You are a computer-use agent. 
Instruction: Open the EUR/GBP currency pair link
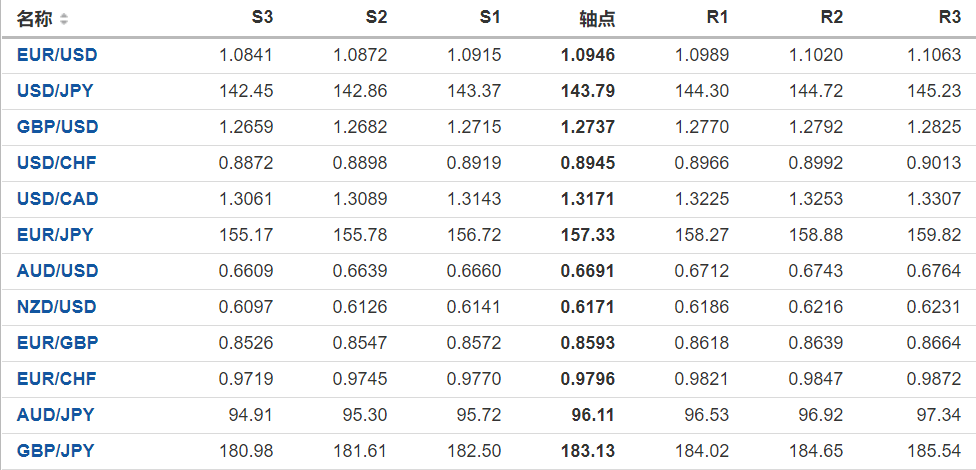(x=57, y=343)
